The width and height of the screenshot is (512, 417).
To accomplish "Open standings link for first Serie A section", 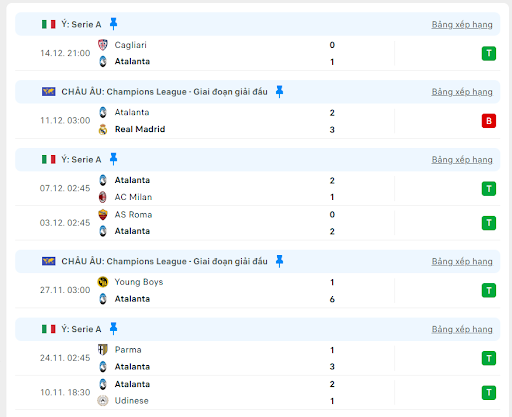I will pyautogui.click(x=462, y=24).
